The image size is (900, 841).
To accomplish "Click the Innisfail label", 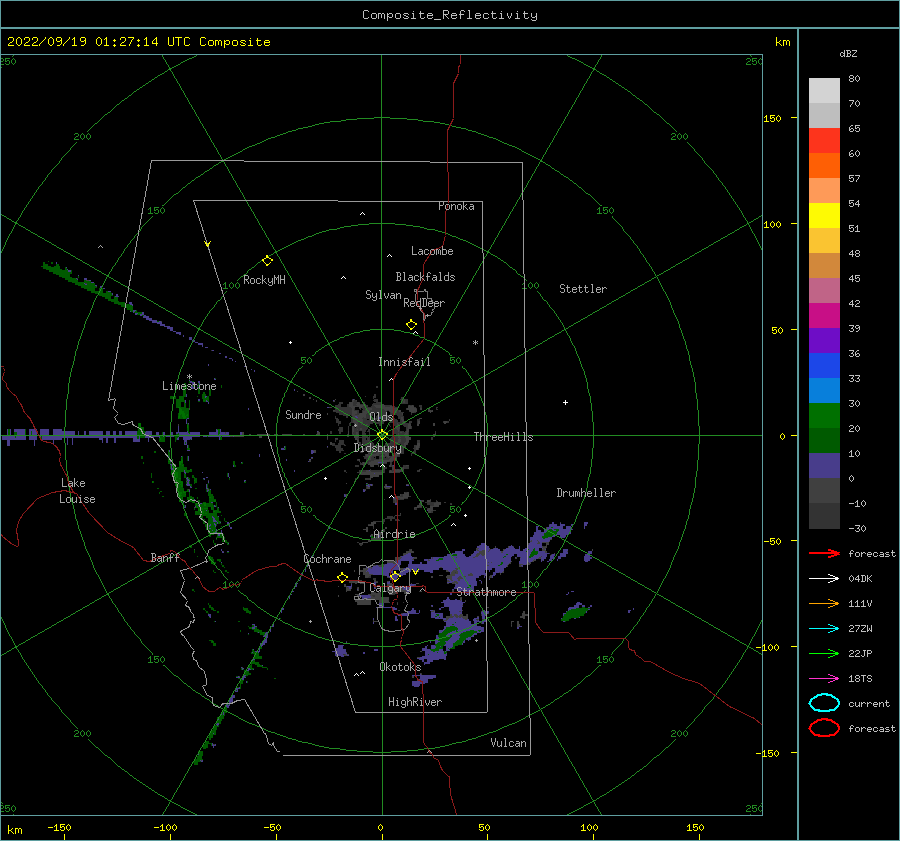I will pos(404,362).
